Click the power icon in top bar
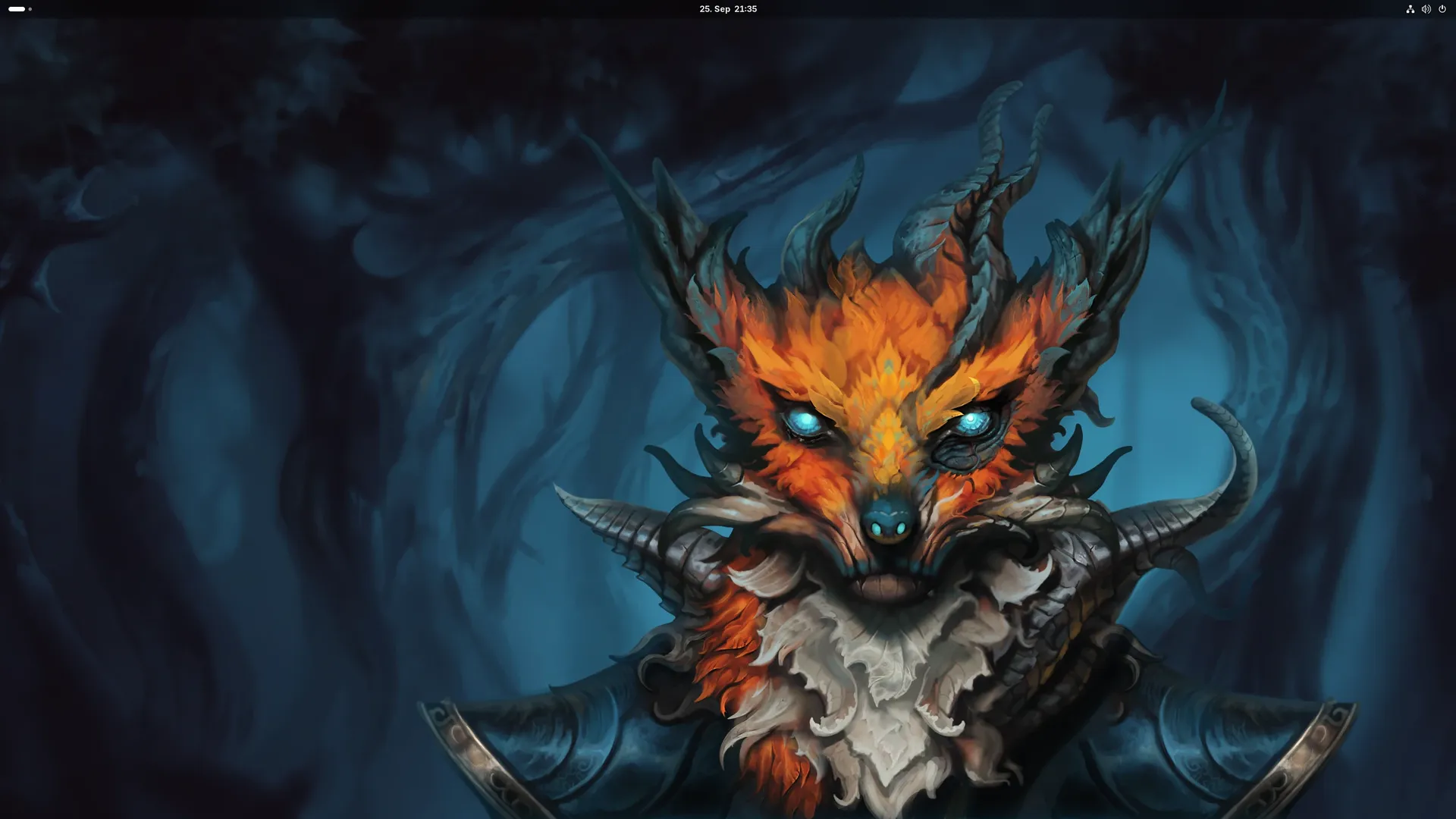 1442,9
